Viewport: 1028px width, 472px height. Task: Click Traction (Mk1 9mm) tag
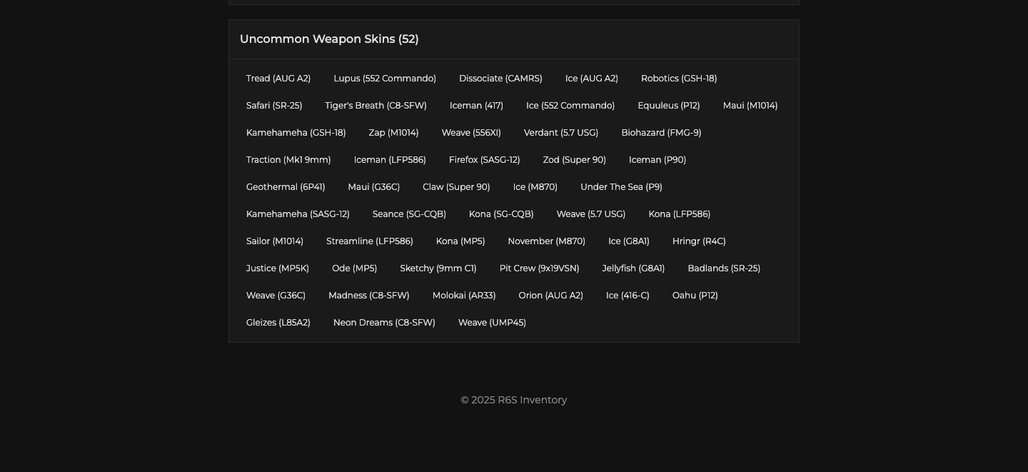[288, 160]
